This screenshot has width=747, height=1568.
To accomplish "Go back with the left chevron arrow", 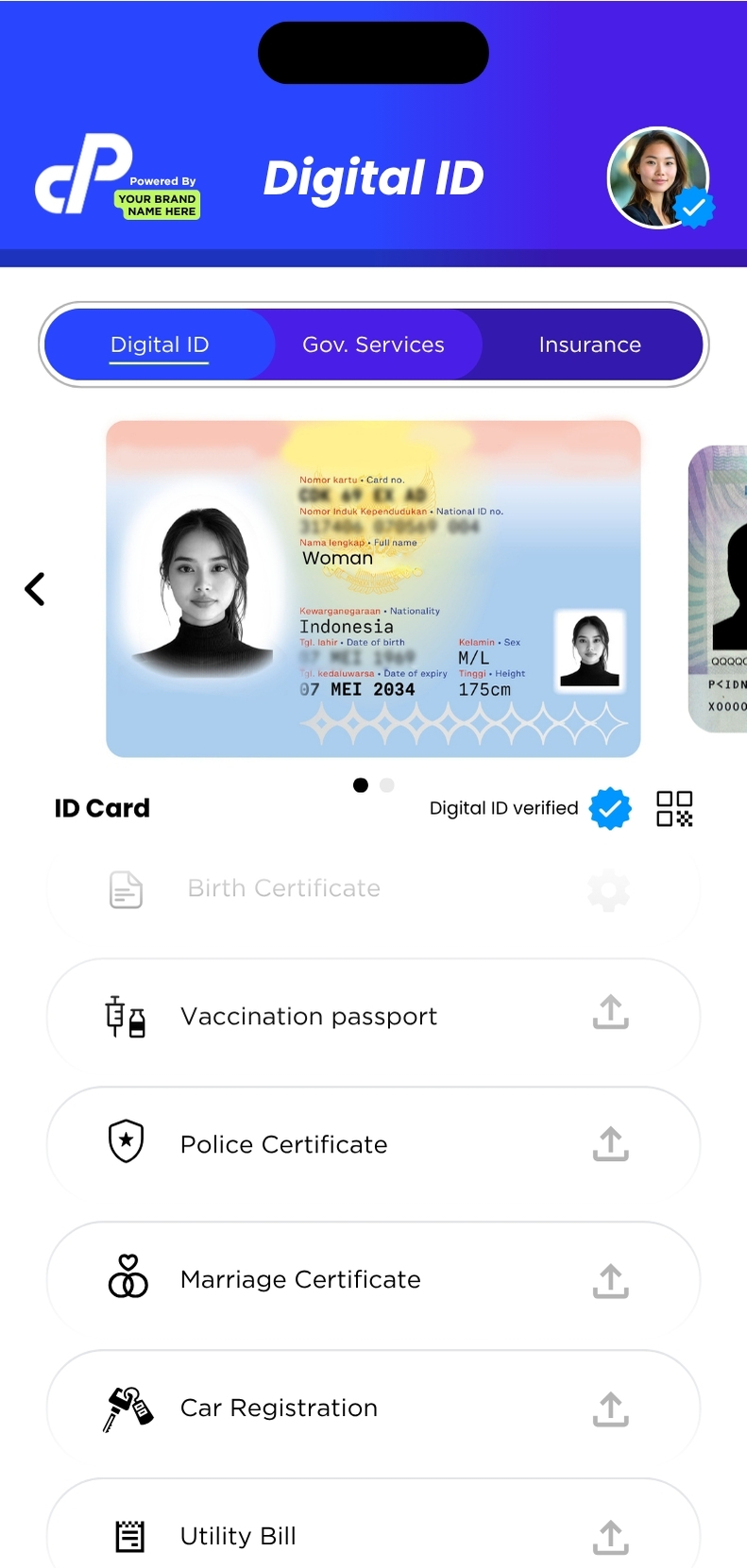I will pos(35,589).
